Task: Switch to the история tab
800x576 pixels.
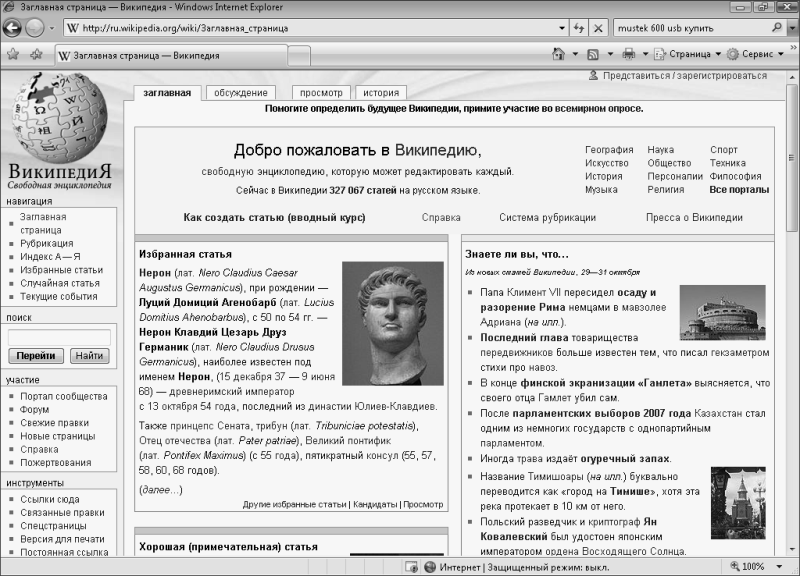Action: tap(381, 93)
